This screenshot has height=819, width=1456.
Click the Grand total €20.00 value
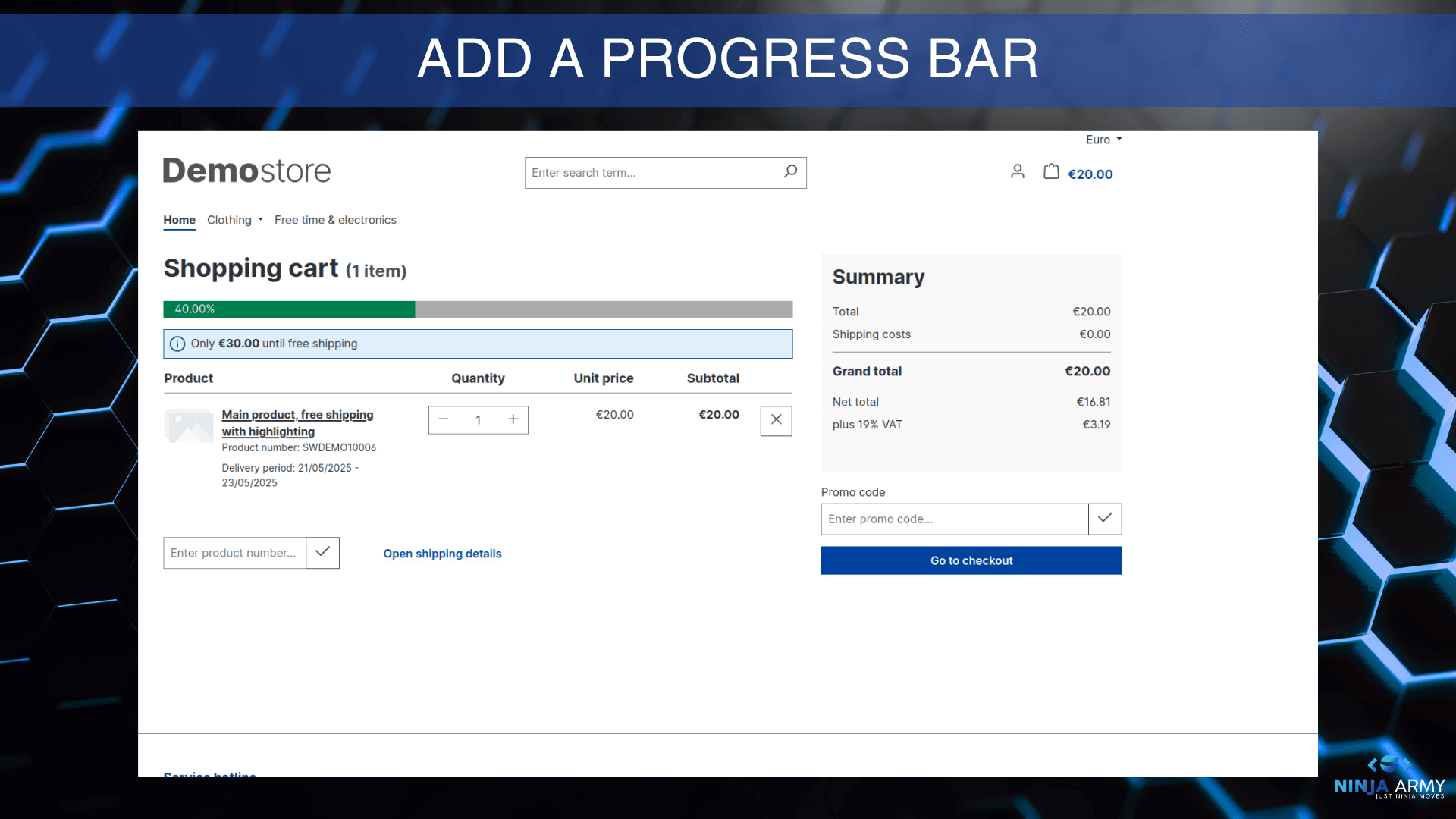(1087, 371)
